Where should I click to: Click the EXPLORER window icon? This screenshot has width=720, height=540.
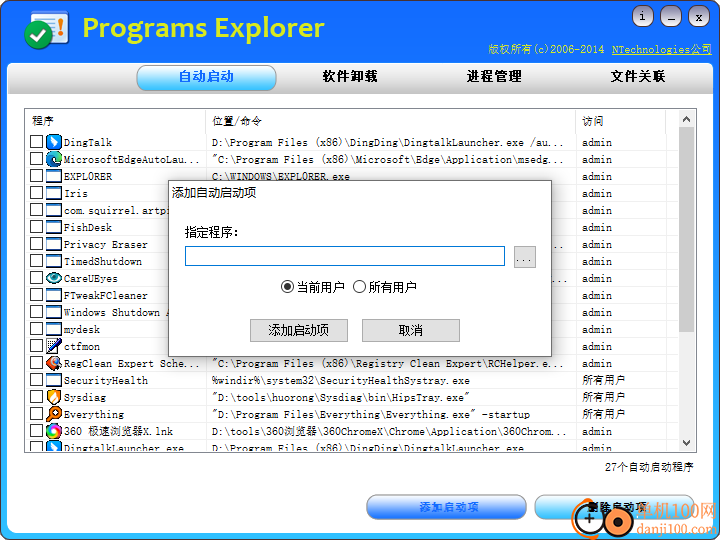(x=54, y=176)
